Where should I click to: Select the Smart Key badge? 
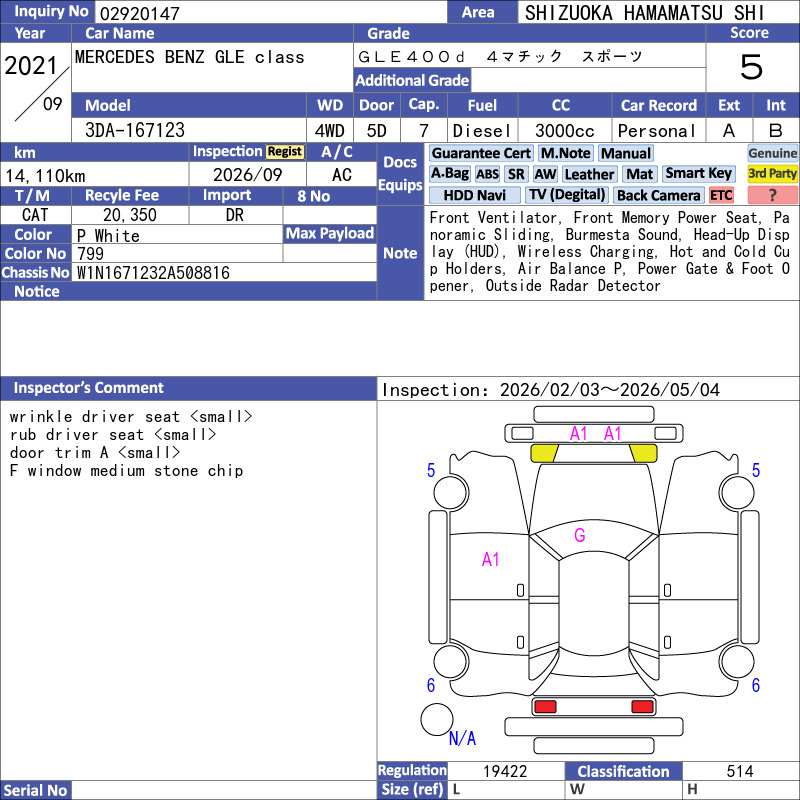point(699,174)
